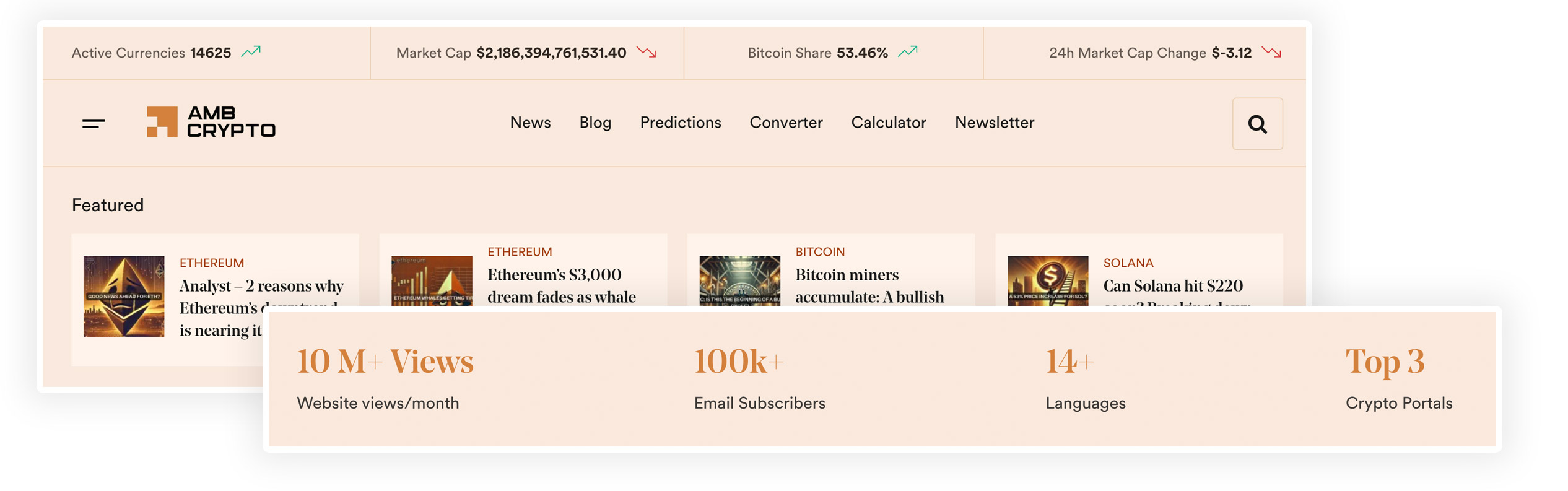
Task: Open the golden Ethereum logo article thumbnail
Action: tap(124, 296)
